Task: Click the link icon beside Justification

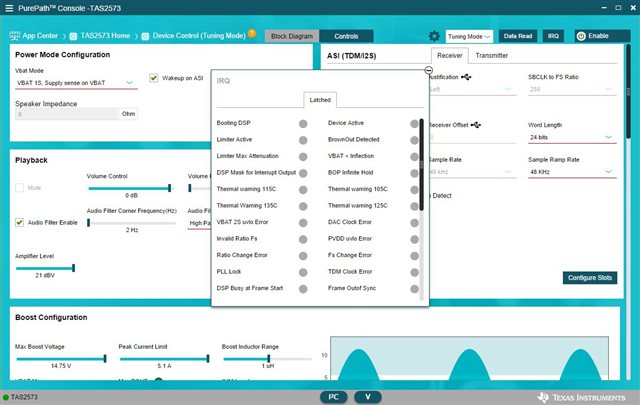Action: pos(466,77)
